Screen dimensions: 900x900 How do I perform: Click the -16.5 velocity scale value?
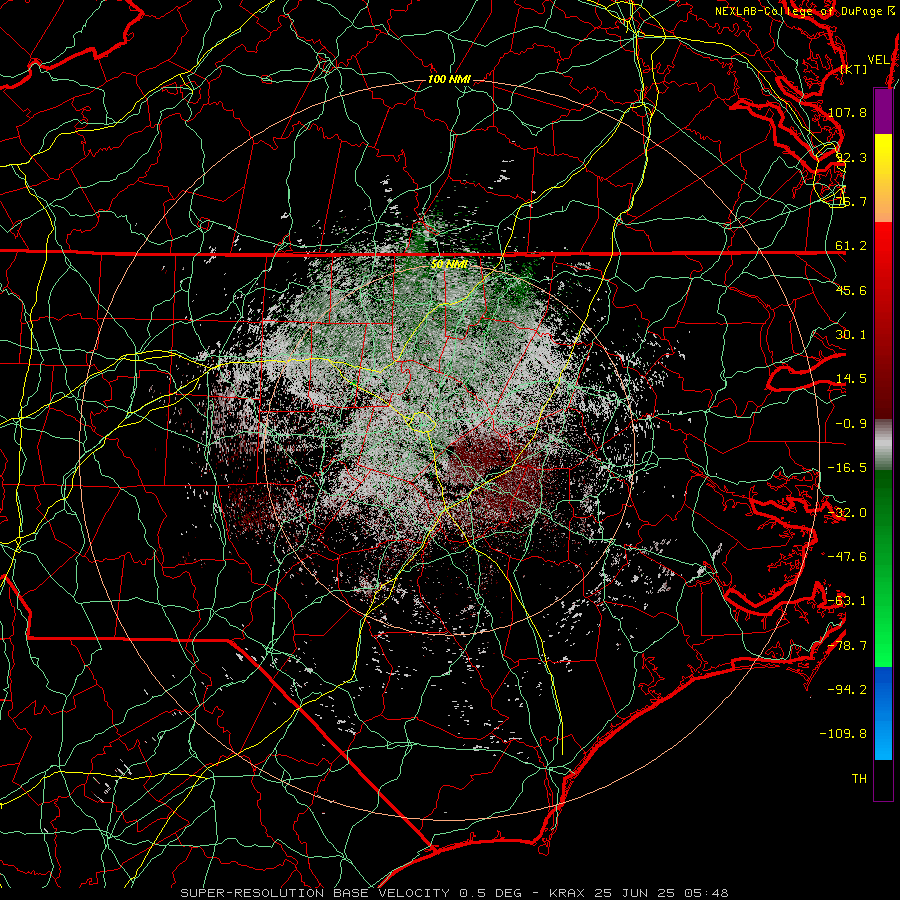coord(847,468)
